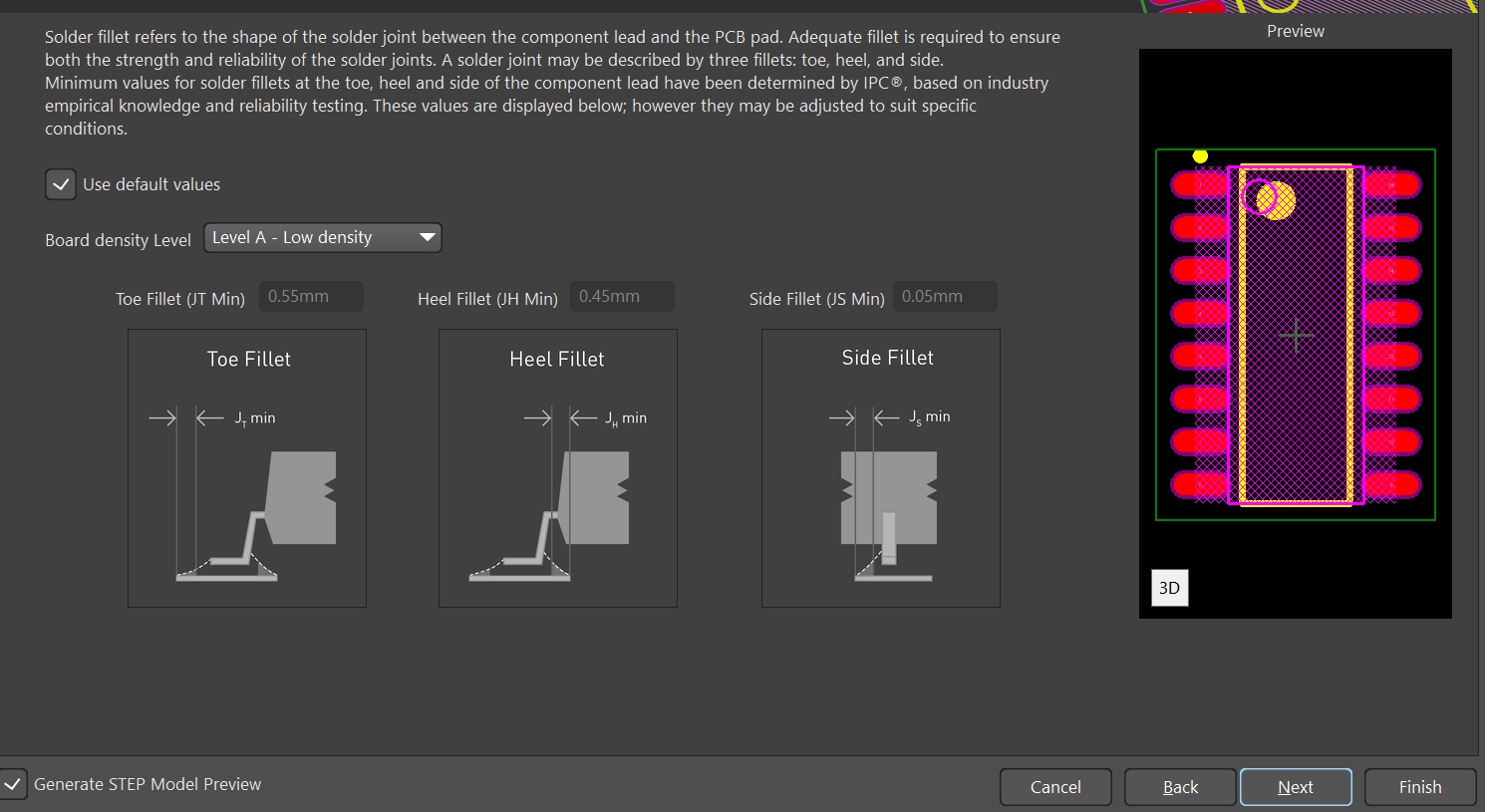This screenshot has width=1485, height=812.
Task: Click the Heel Fillet diagram
Action: point(558,468)
